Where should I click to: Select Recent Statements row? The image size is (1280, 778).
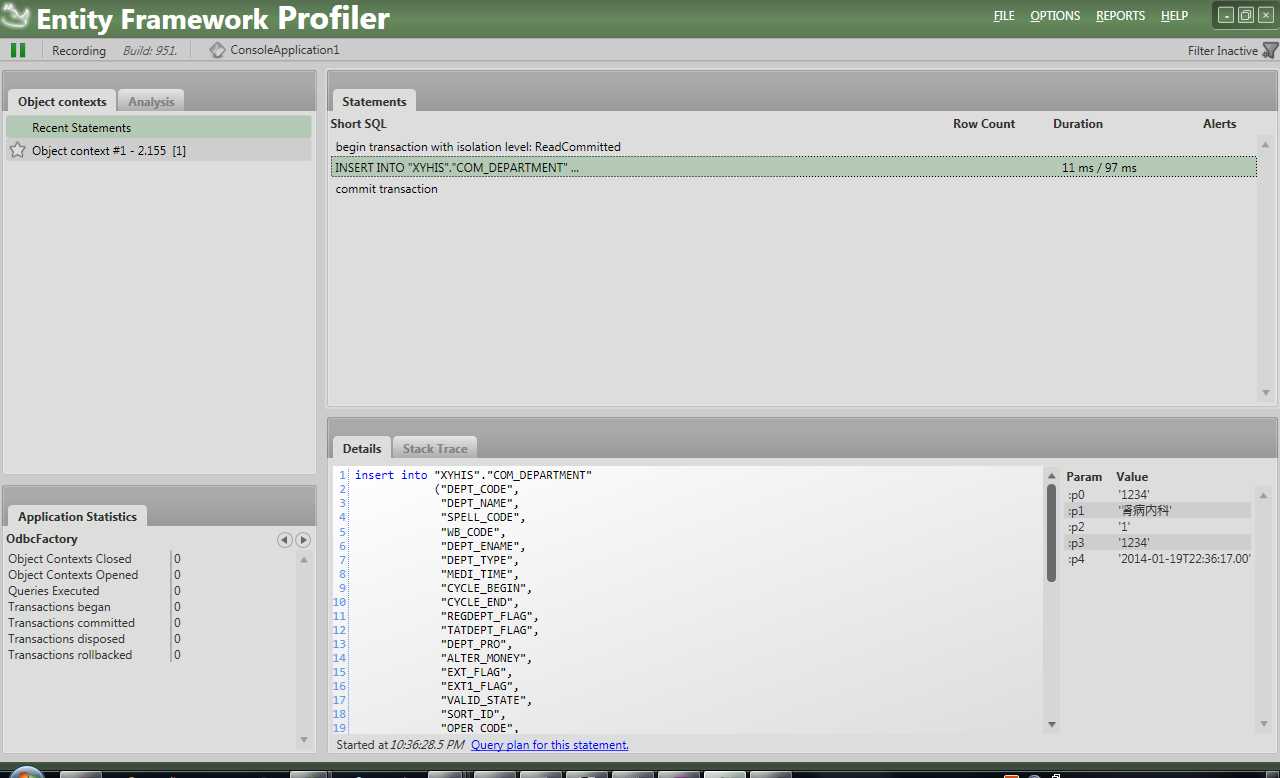tap(159, 127)
